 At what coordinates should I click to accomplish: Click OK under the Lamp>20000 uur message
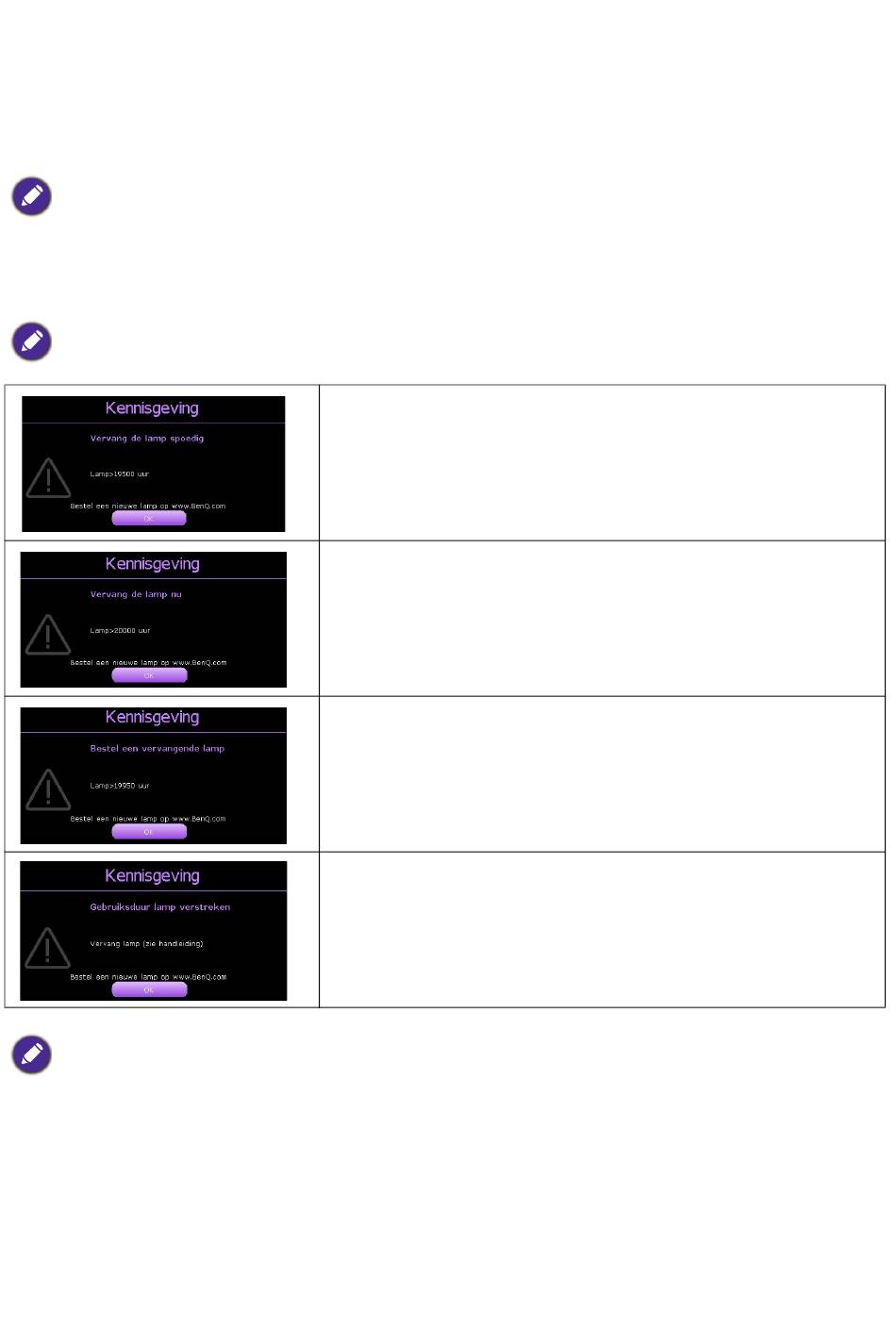tap(149, 675)
